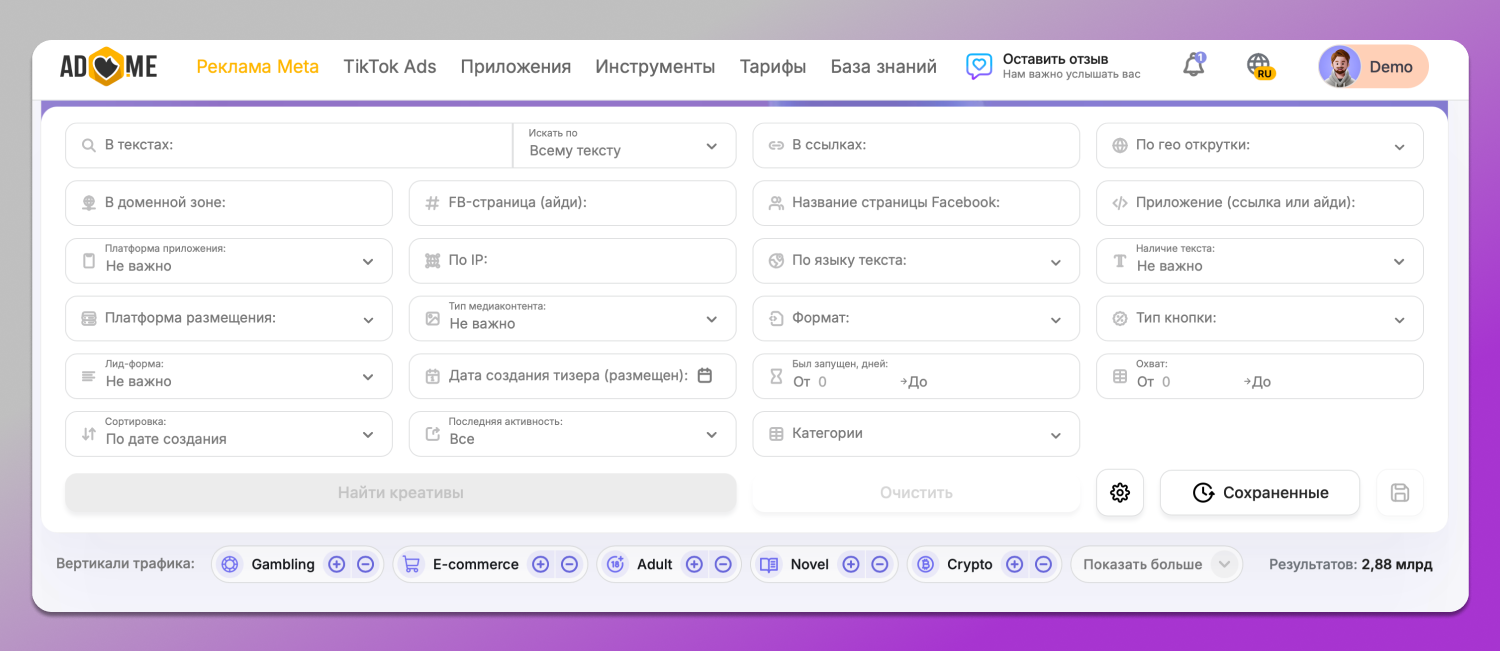Image resolution: width=1500 pixels, height=651 pixels.
Task: Click the feedback heart chat icon
Action: click(978, 67)
